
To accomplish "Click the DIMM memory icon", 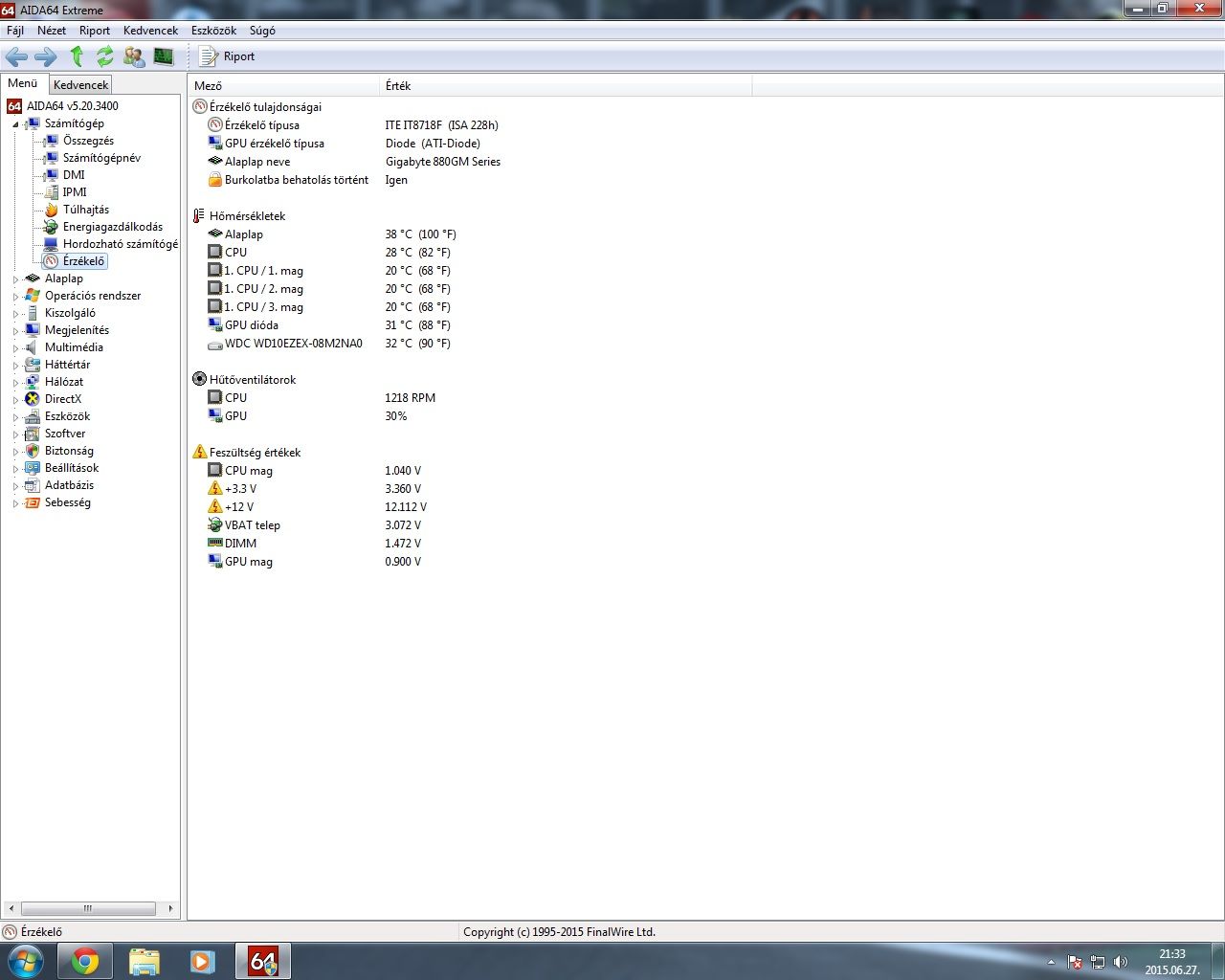I will pos(215,543).
